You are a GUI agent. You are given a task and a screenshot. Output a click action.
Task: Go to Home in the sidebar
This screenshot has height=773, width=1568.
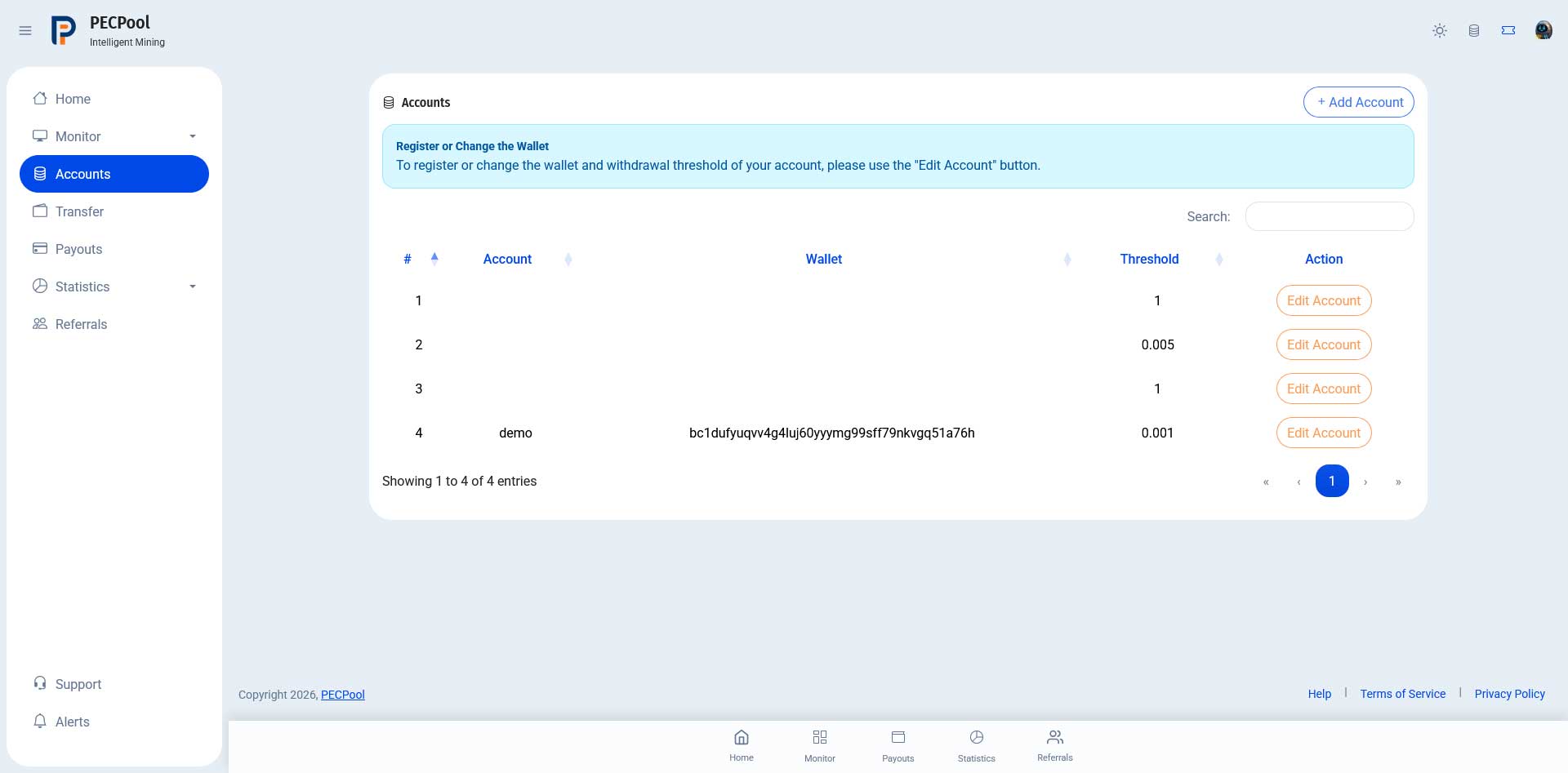coord(114,99)
